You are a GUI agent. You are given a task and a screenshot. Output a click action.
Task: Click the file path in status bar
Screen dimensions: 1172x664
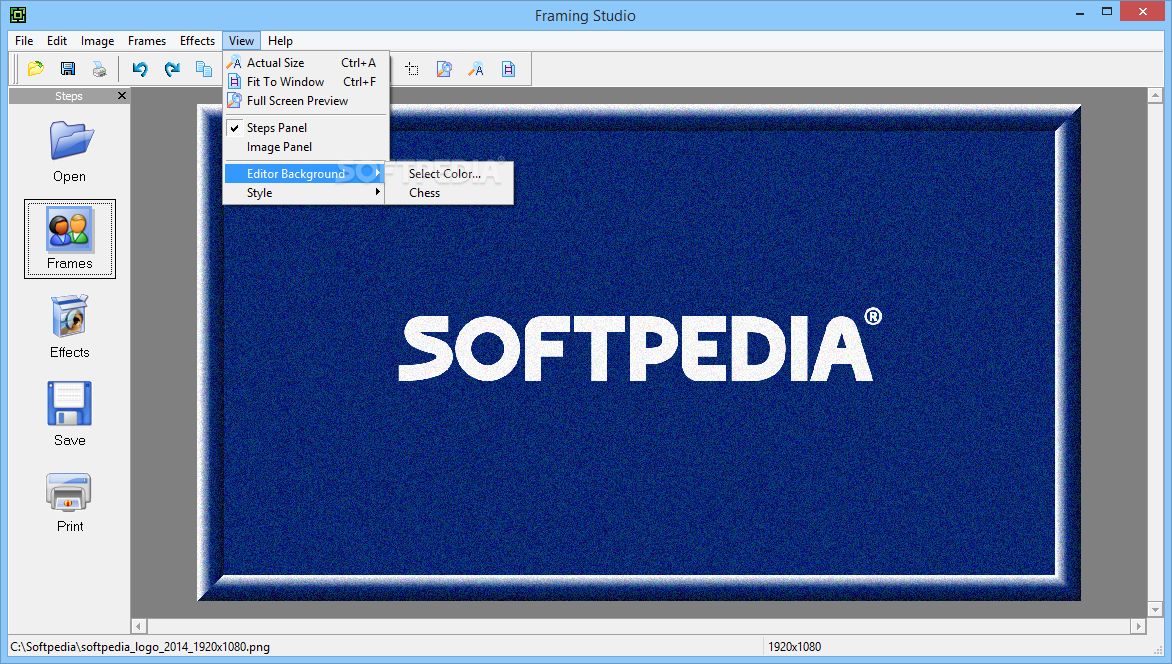pos(140,647)
